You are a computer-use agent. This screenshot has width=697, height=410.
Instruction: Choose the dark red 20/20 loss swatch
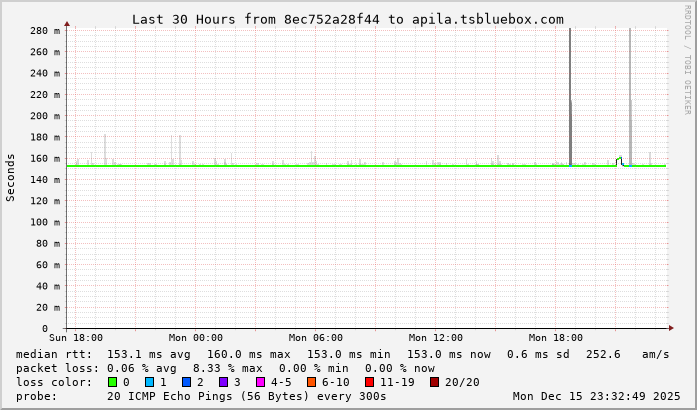pos(434,382)
